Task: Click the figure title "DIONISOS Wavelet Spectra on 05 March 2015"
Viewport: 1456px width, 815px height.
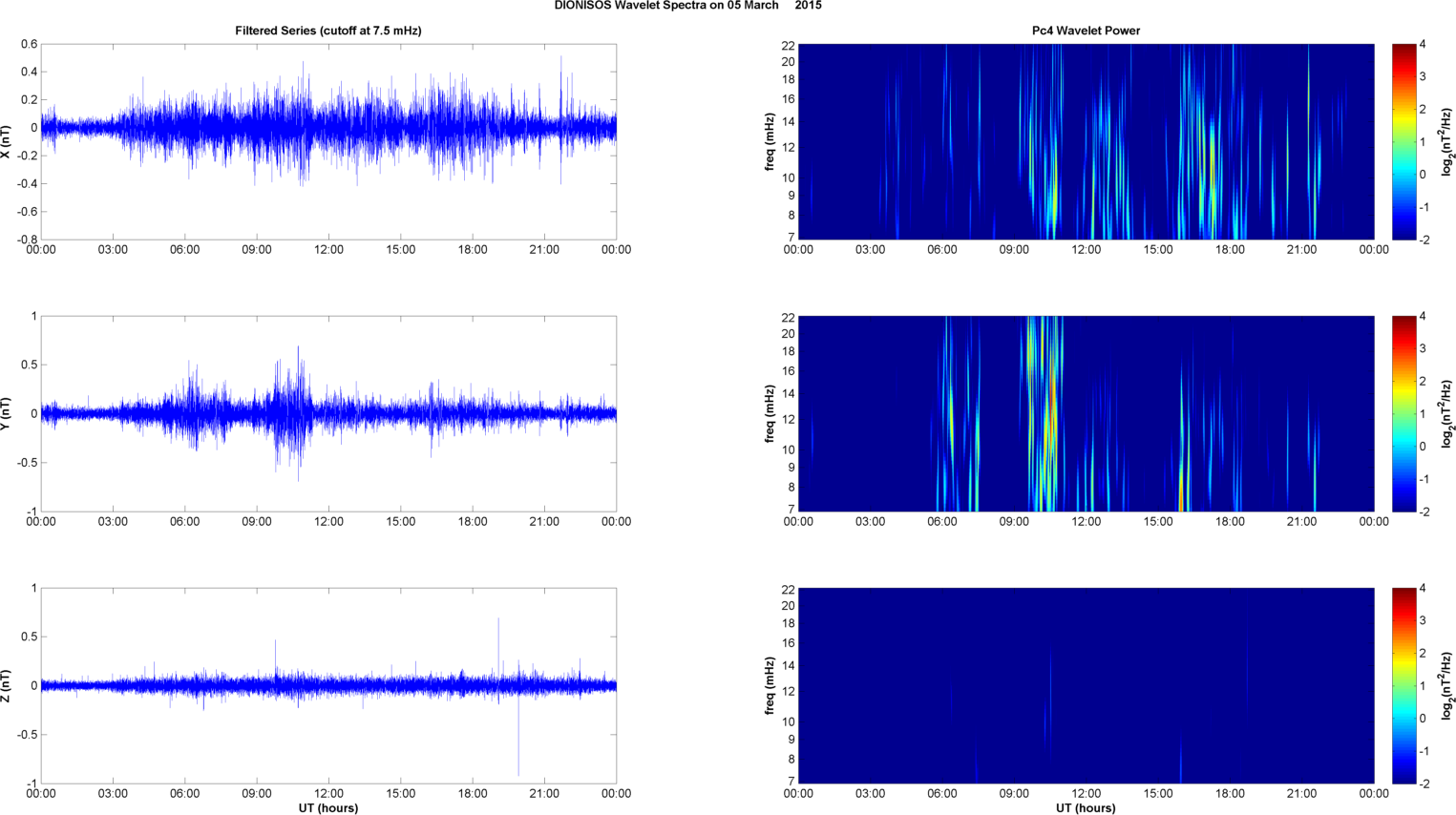Action: (687, 6)
